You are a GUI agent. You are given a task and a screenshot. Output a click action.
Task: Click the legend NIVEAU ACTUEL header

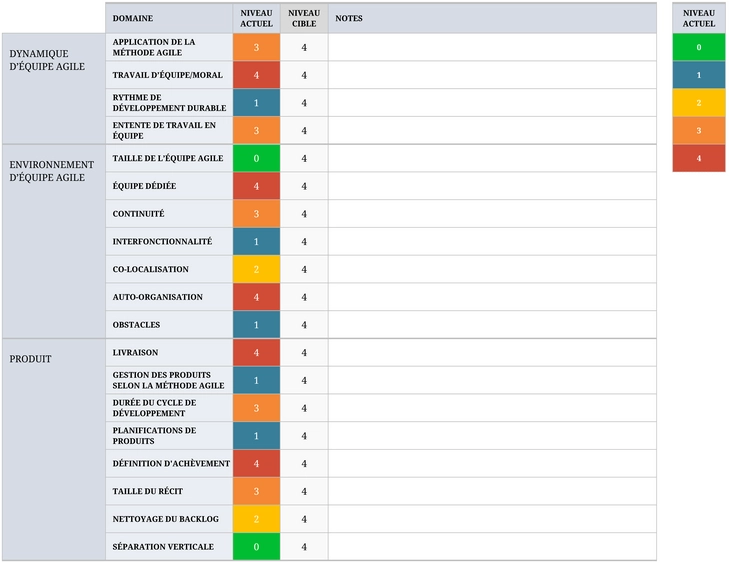(x=698, y=18)
